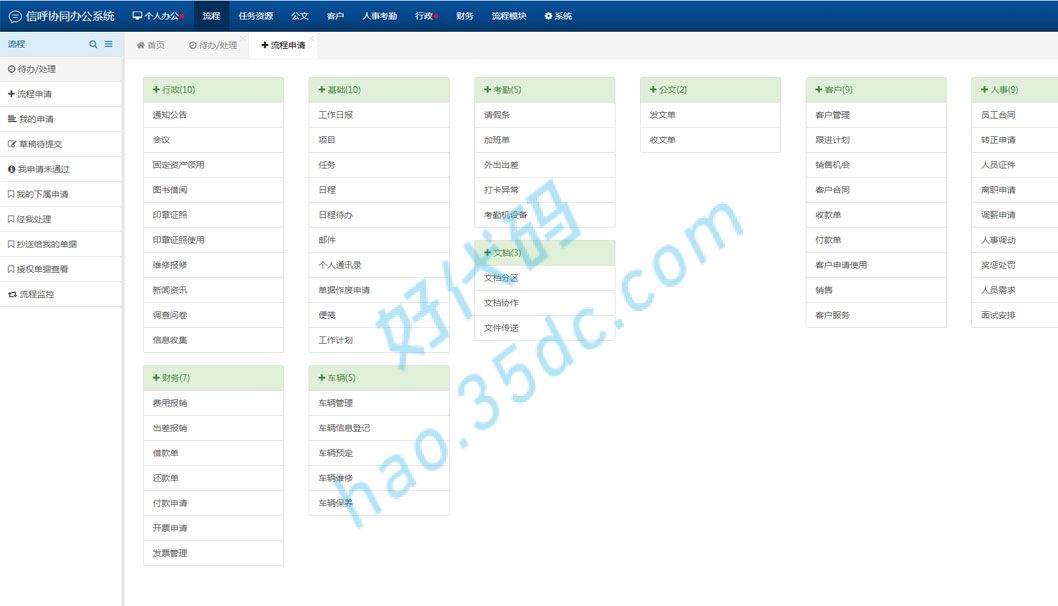Open 维修报修 application
The image size is (1058, 606).
click(x=213, y=265)
